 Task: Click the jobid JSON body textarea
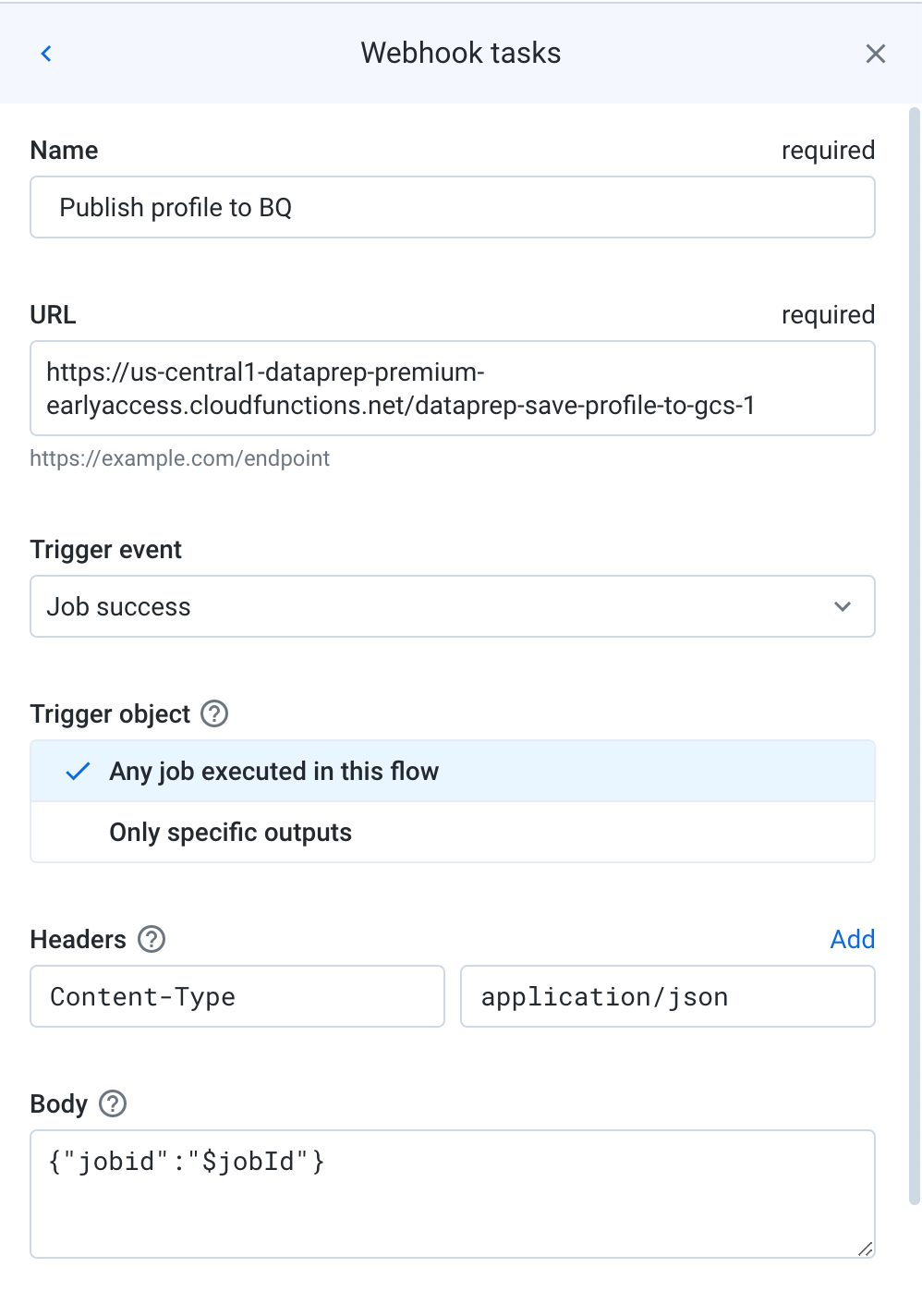pos(453,1194)
